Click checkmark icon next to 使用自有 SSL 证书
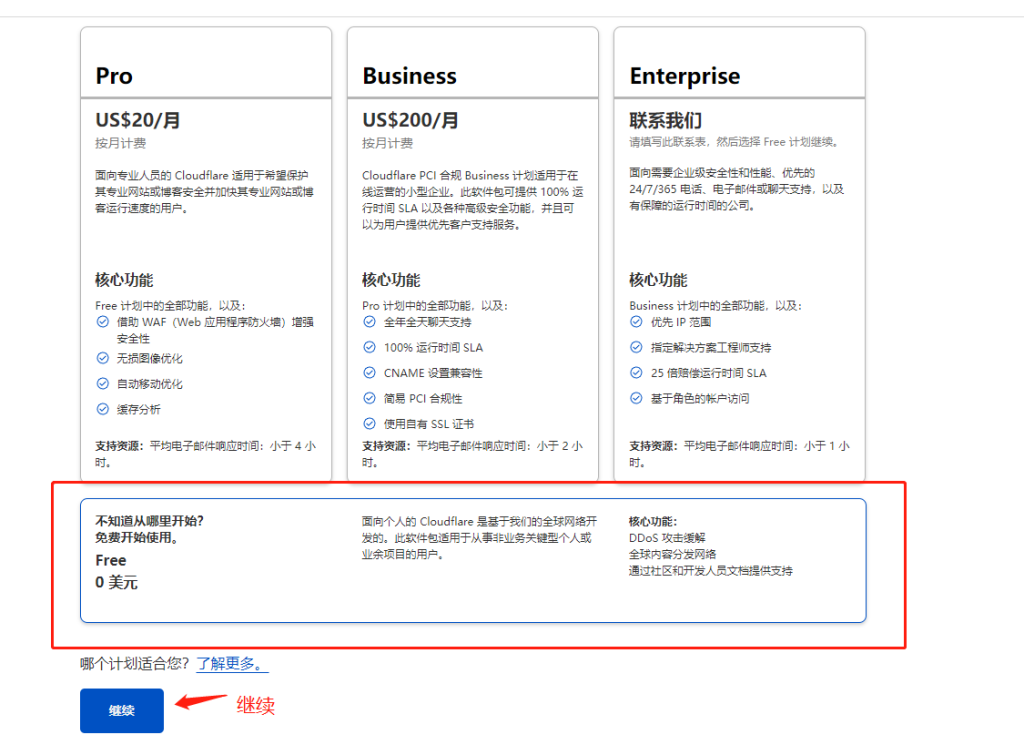 [x=370, y=423]
